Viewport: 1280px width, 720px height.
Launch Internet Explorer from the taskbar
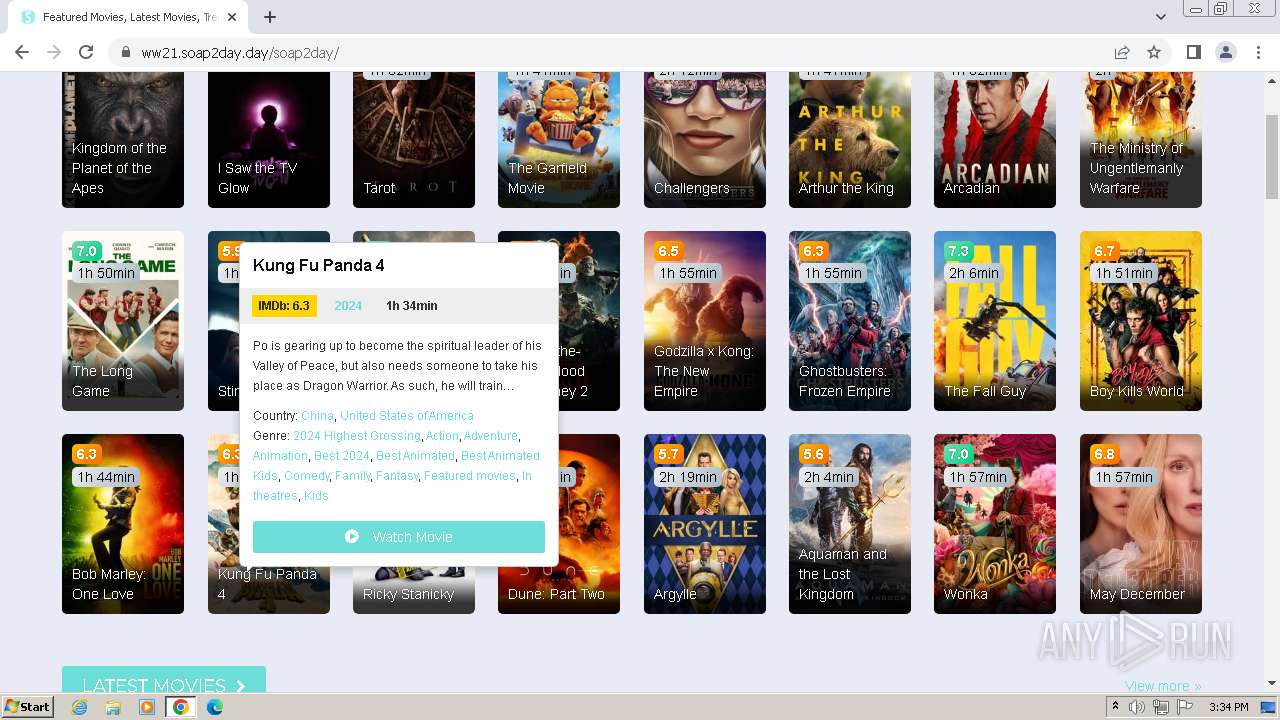coord(80,707)
